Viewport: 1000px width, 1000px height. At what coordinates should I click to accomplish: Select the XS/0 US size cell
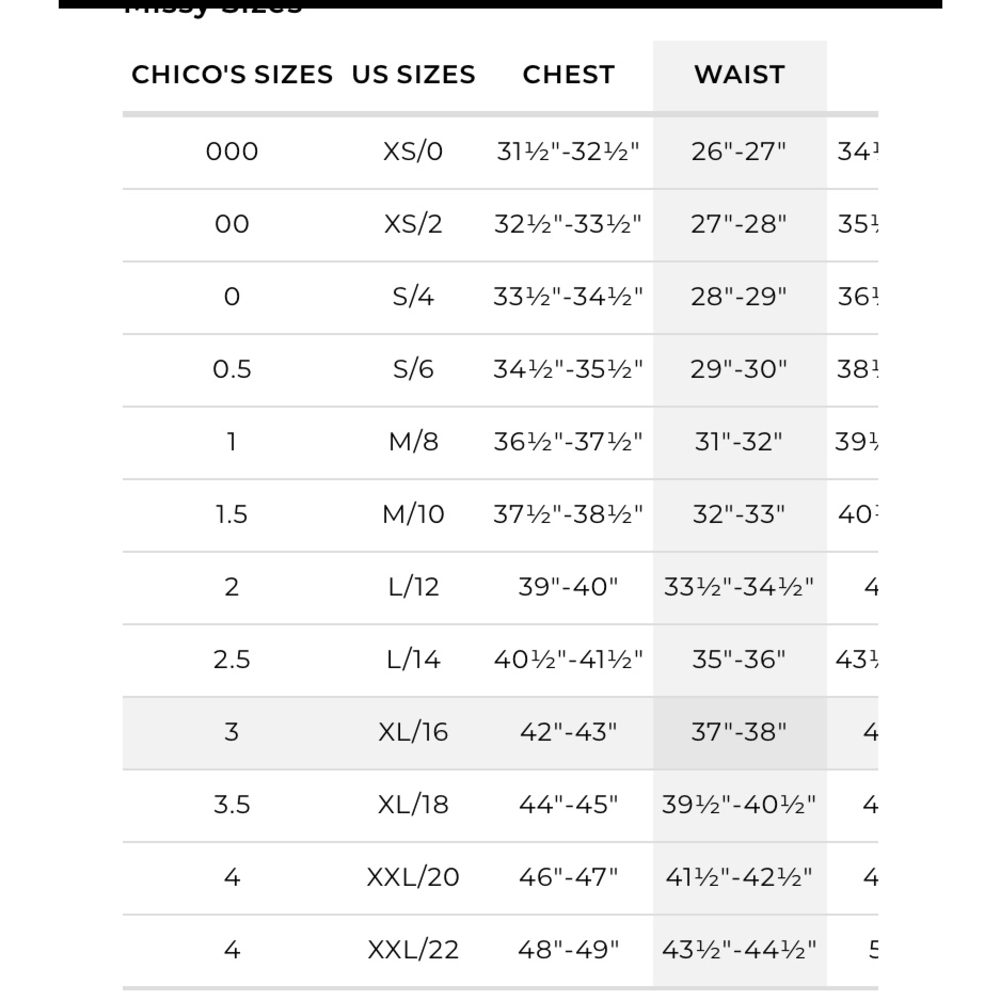click(413, 152)
